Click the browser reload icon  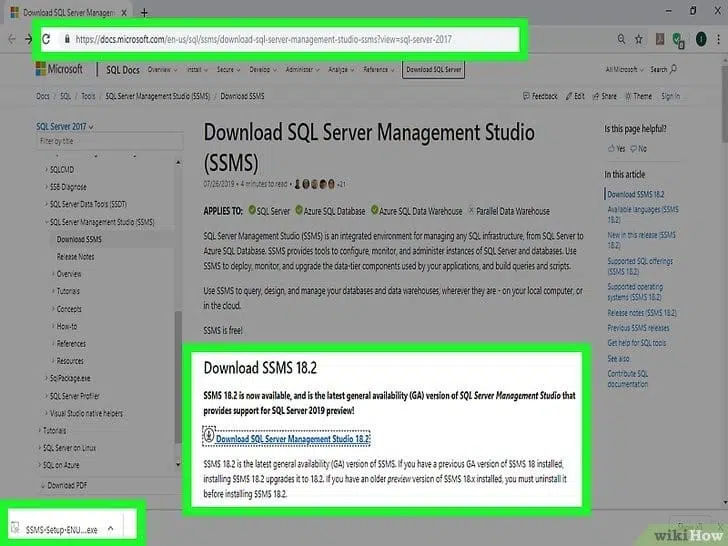click(x=46, y=40)
